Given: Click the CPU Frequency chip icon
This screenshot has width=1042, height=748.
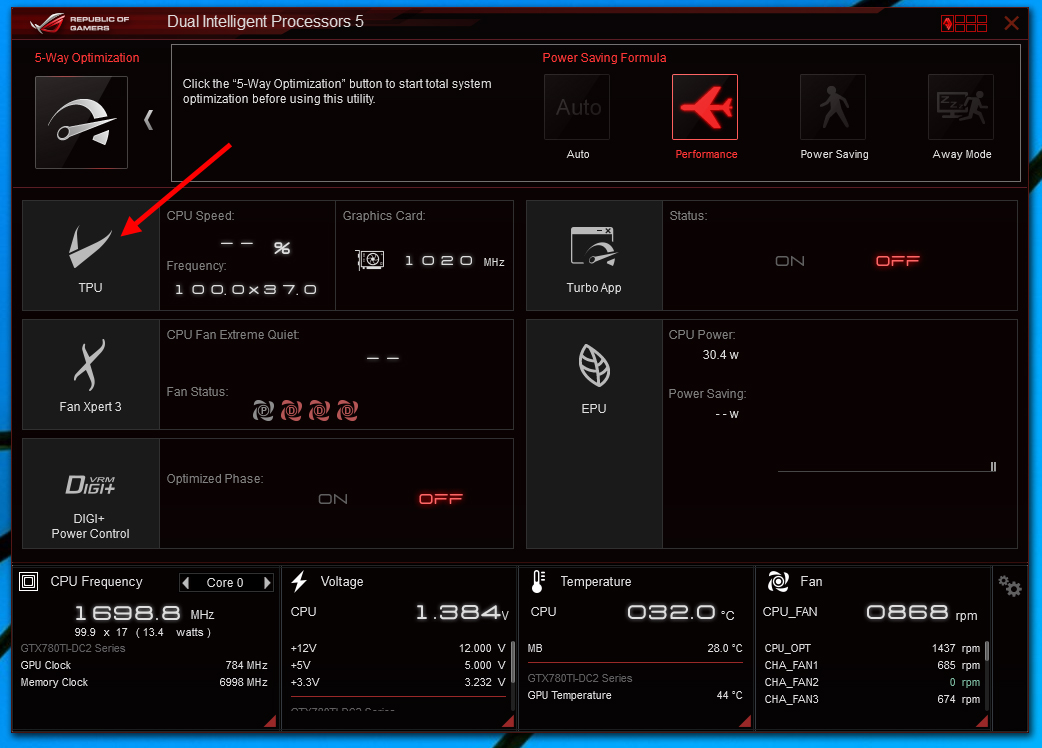Looking at the screenshot, I should point(28,582).
